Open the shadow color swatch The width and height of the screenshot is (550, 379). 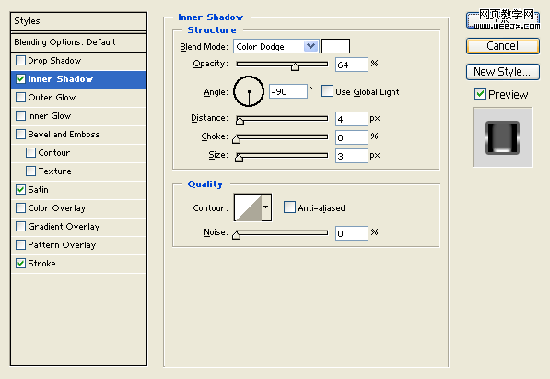[335, 46]
